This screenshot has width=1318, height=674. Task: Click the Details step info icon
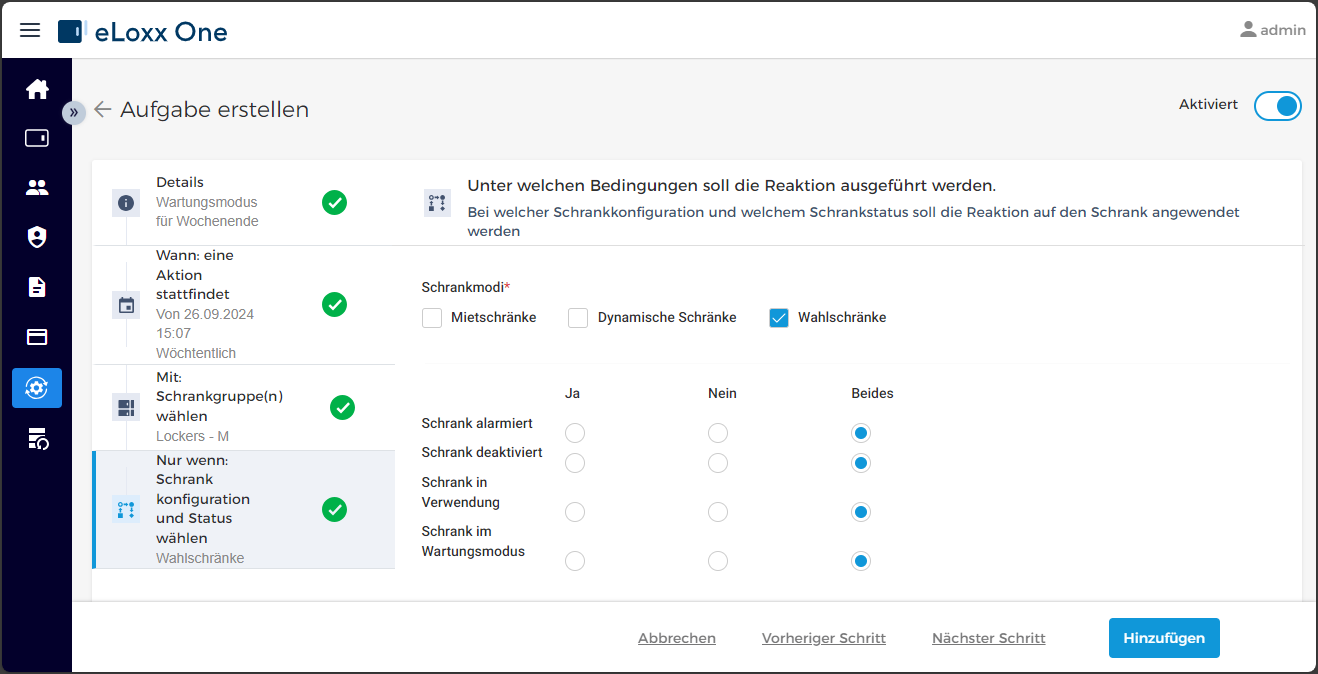coord(126,203)
